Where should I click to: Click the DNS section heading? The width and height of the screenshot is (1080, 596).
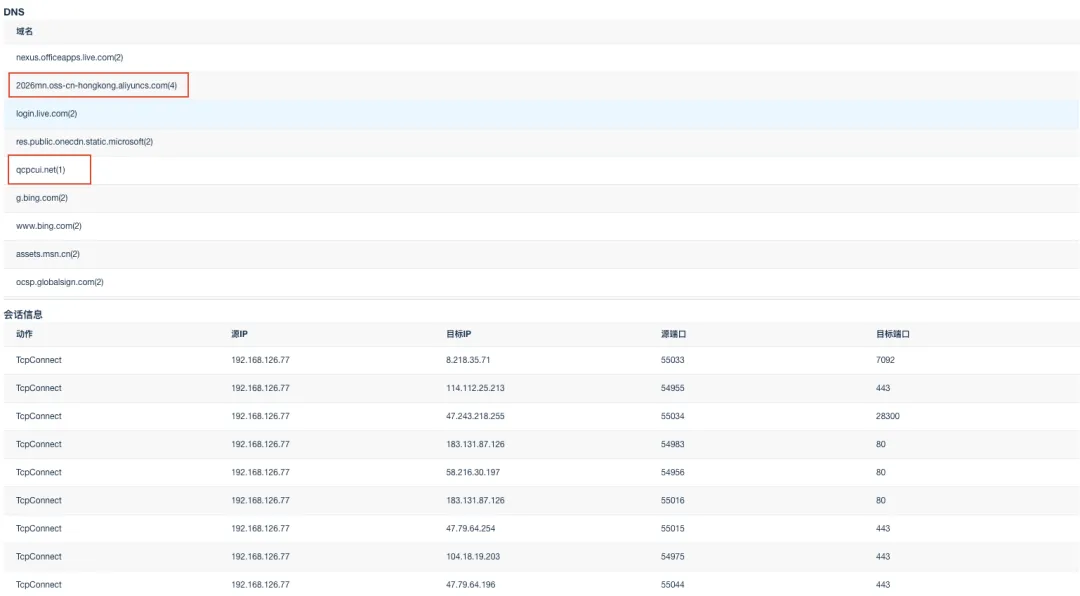click(14, 12)
